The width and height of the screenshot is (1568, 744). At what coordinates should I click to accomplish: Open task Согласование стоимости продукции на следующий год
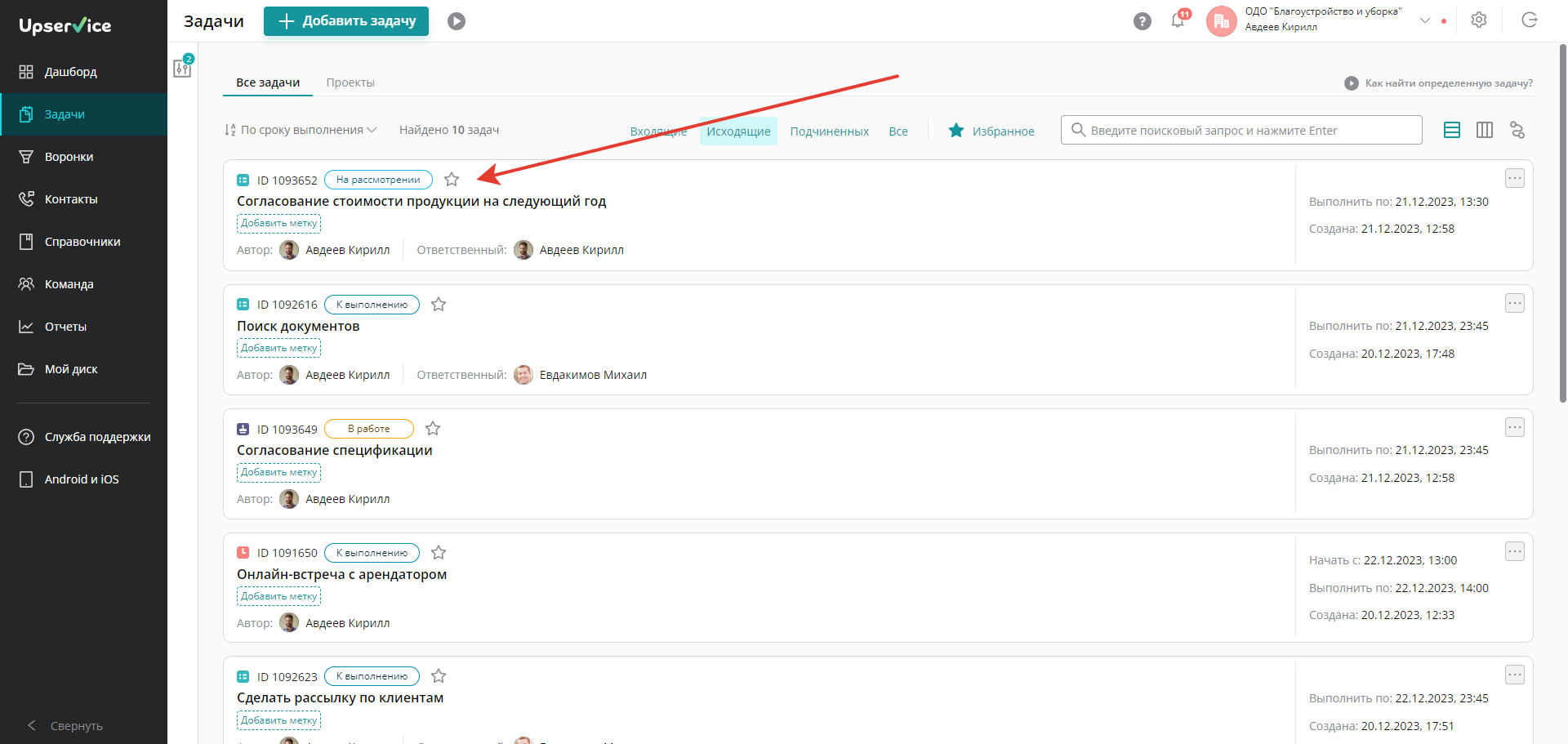pyautogui.click(x=421, y=201)
